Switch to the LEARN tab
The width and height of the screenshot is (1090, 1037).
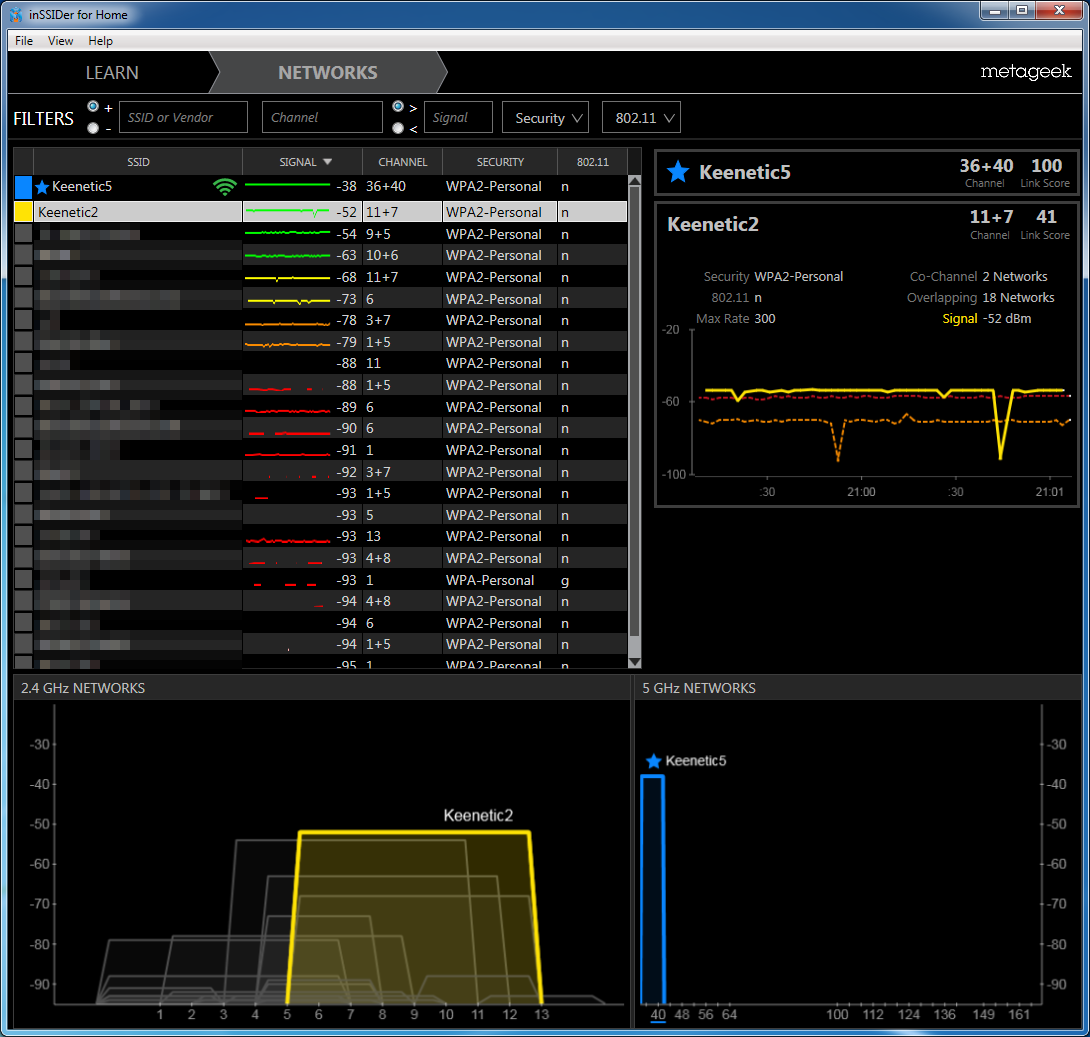(111, 72)
